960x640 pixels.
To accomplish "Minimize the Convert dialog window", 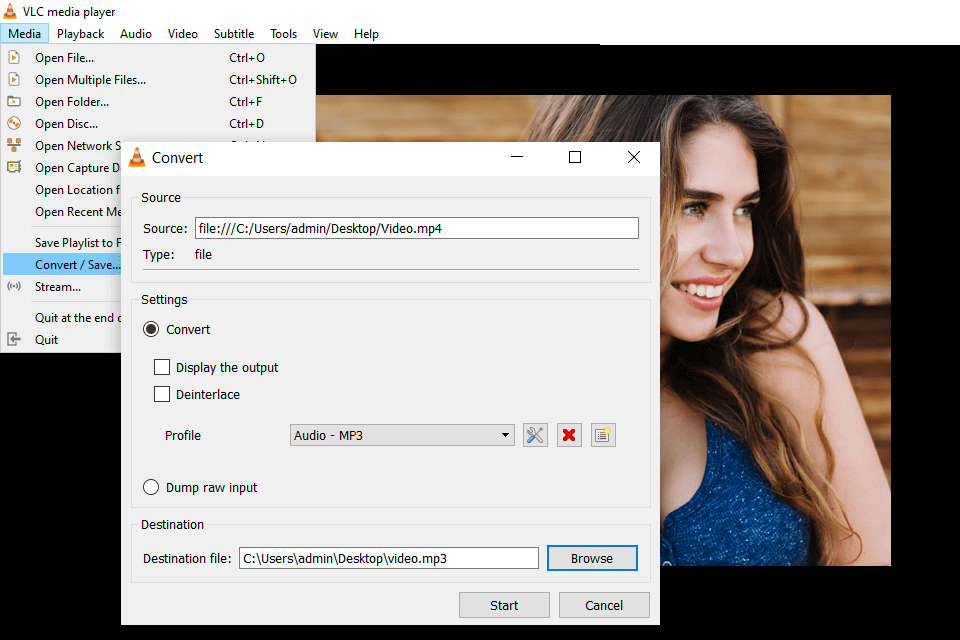I will pyautogui.click(x=517, y=157).
